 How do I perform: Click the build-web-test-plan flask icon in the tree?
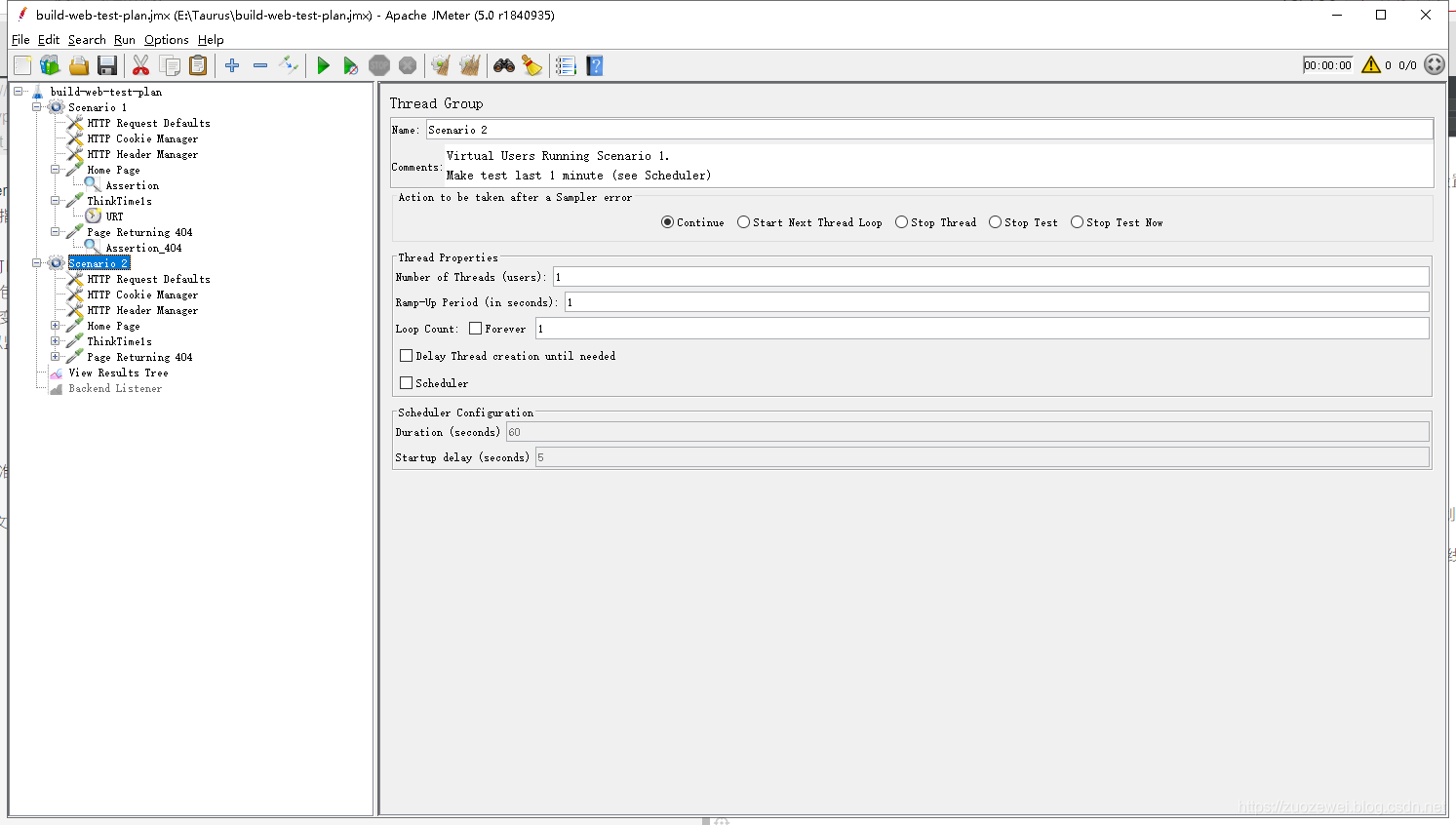pyautogui.click(x=37, y=92)
